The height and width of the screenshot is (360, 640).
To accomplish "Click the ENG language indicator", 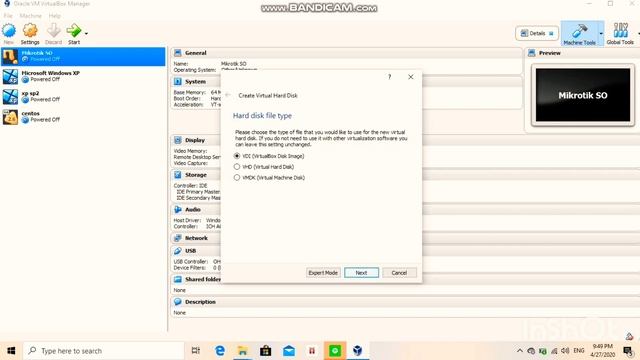I will (579, 351).
